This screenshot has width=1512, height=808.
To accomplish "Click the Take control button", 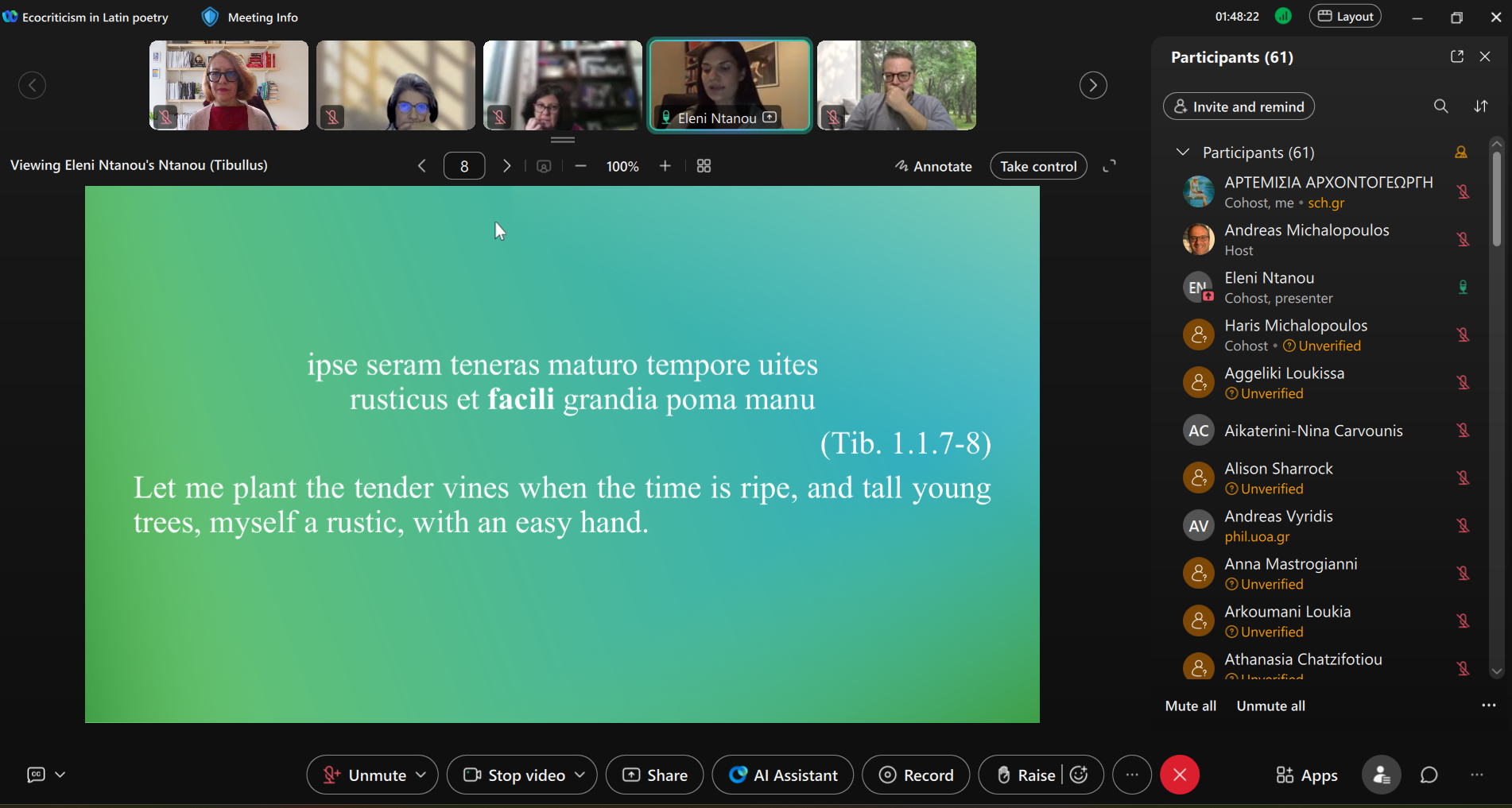I will point(1037,166).
